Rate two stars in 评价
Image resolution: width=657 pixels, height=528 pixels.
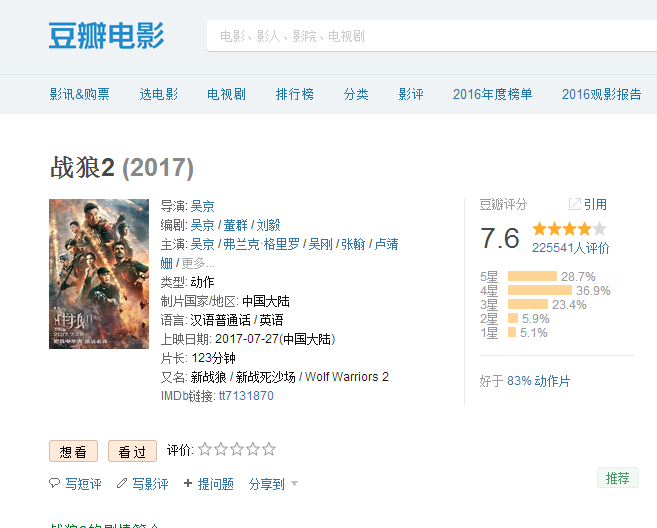(221, 449)
